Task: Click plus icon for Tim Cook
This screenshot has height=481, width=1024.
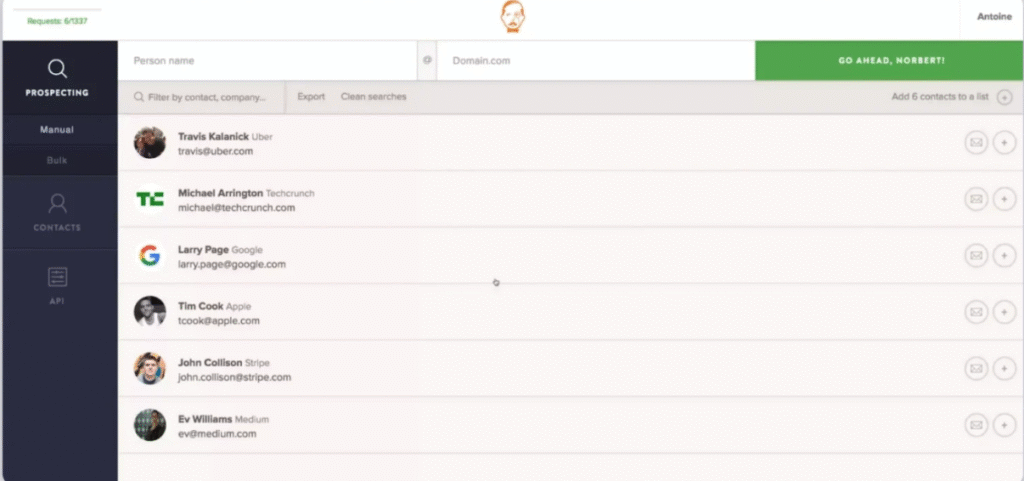Action: point(1004,312)
